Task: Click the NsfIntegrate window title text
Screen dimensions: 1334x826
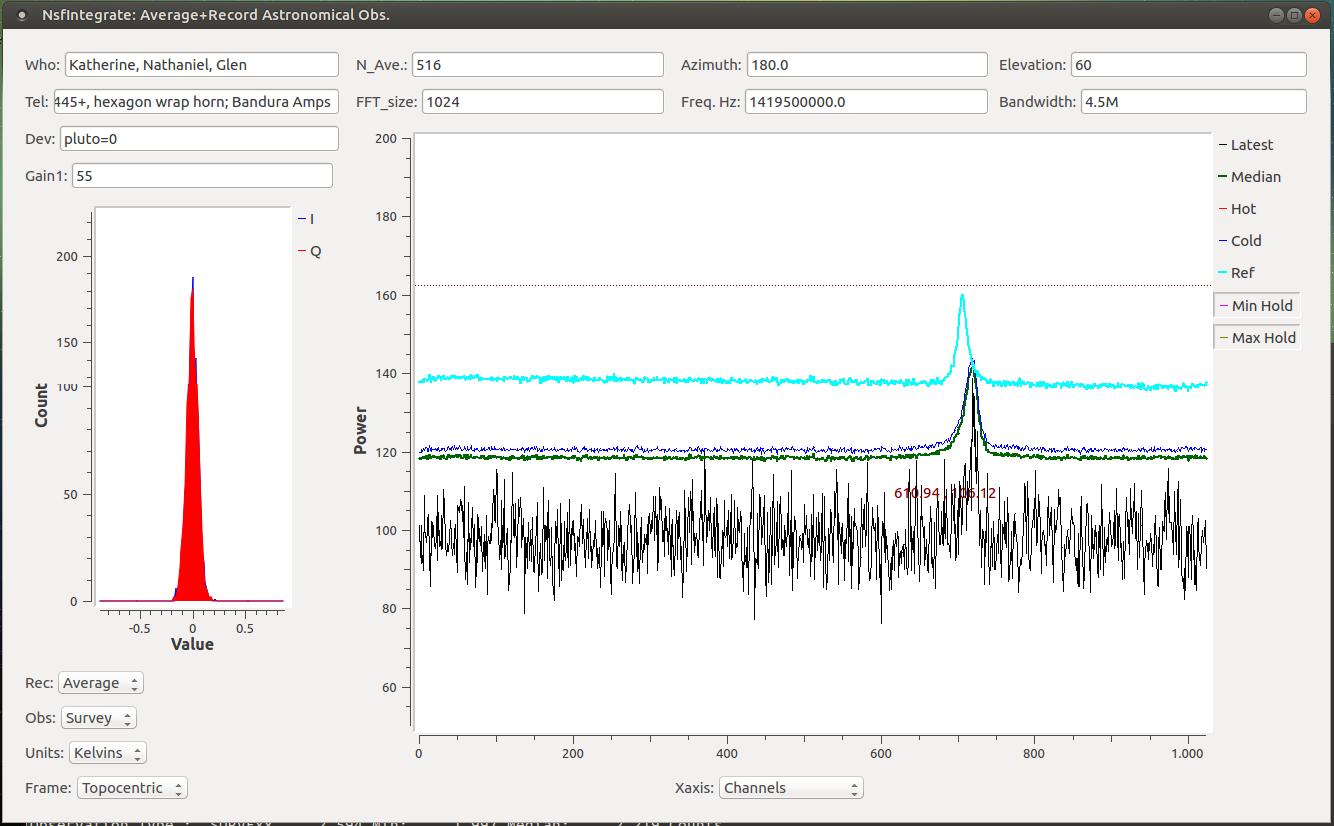Action: click(216, 15)
